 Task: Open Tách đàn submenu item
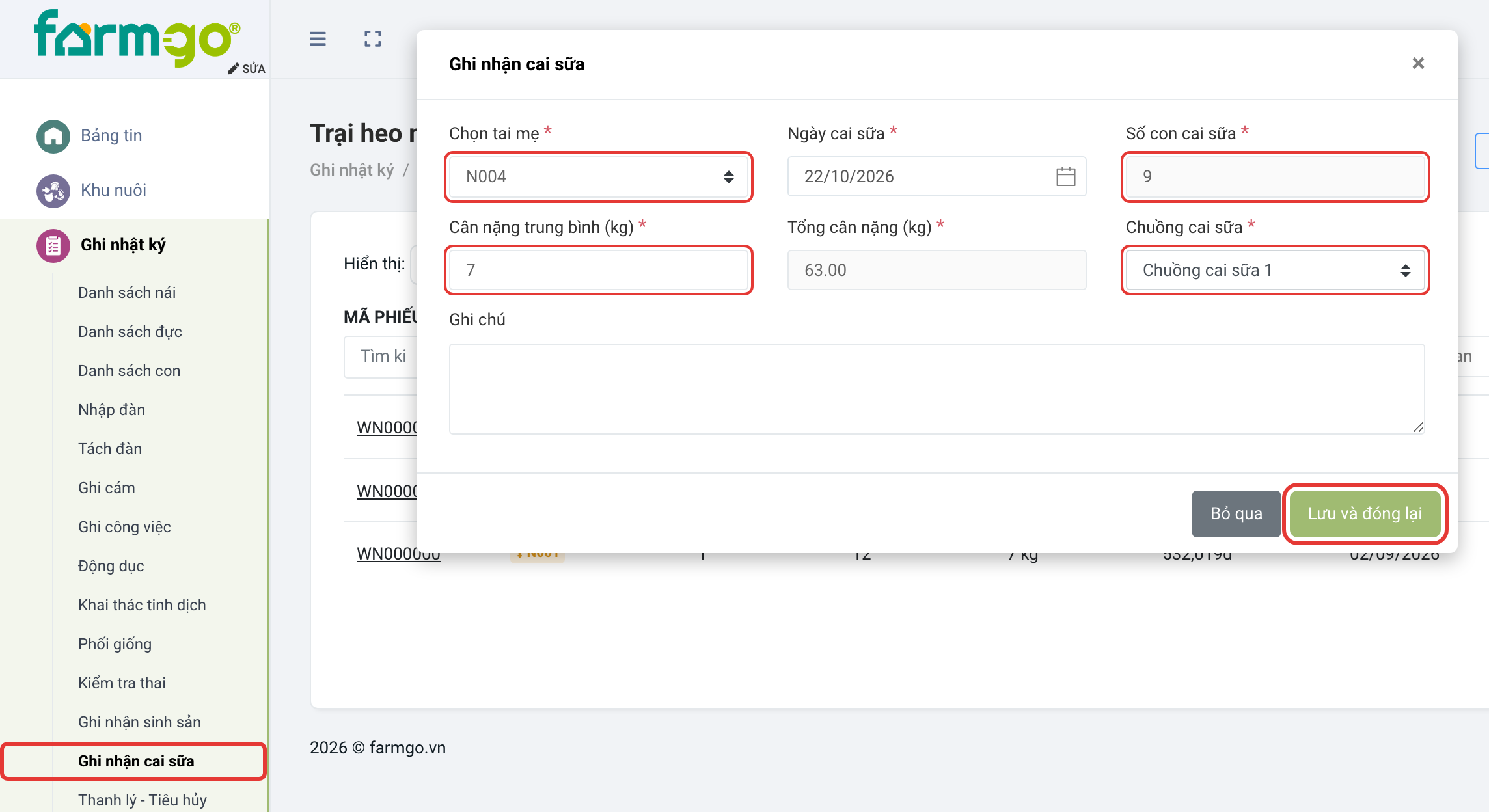point(110,449)
